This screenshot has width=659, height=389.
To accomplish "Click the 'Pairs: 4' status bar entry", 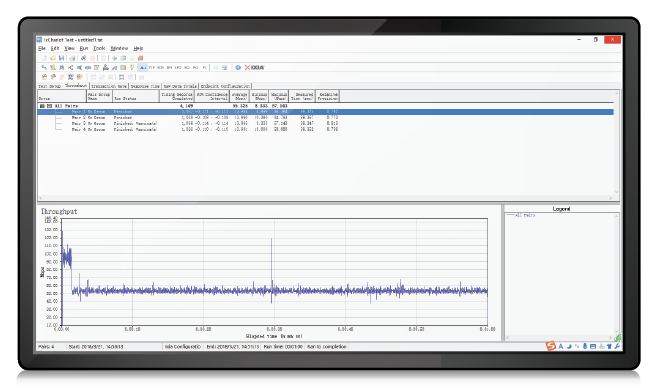I will pyautogui.click(x=46, y=347).
